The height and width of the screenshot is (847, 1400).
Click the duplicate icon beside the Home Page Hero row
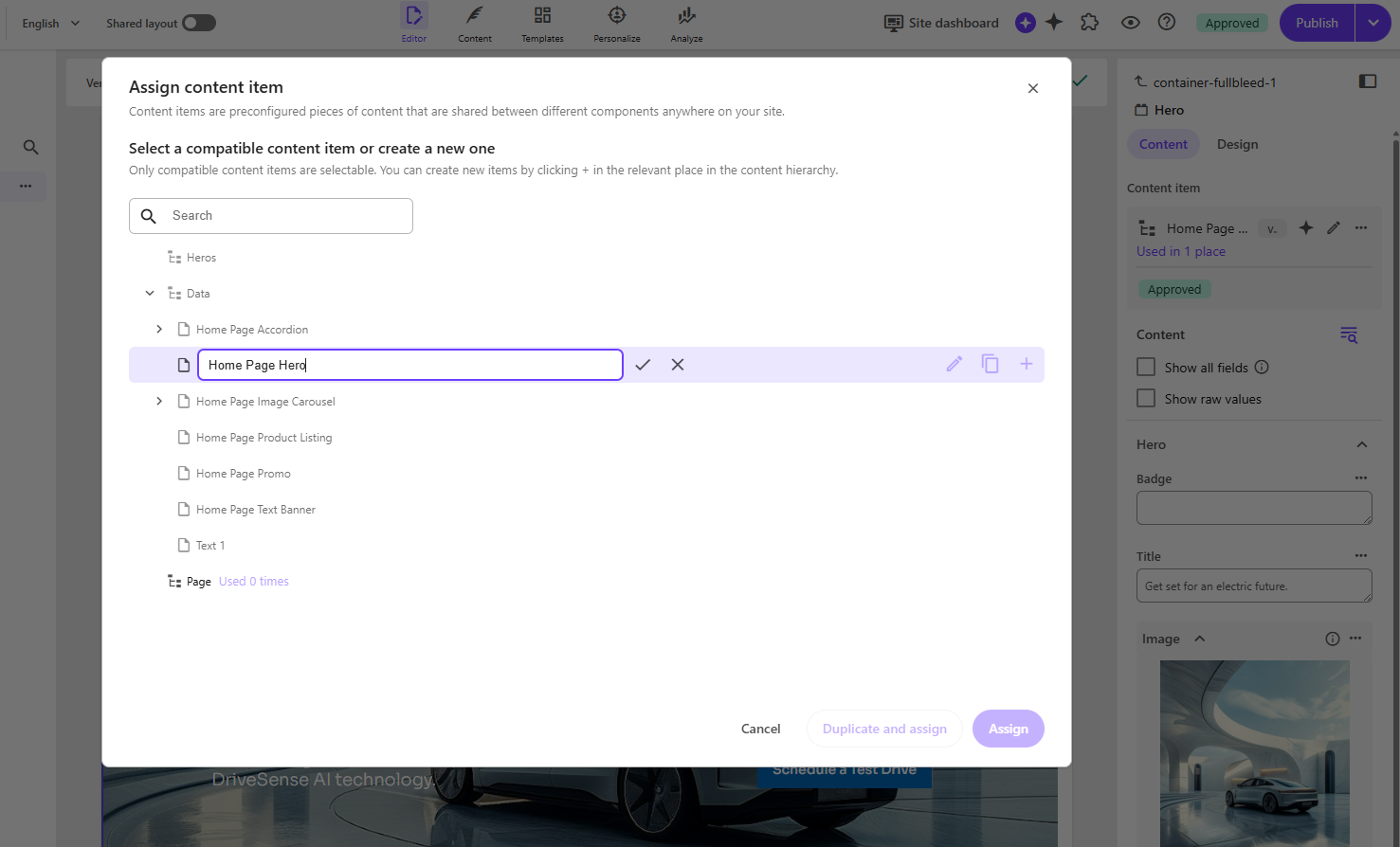[990, 364]
